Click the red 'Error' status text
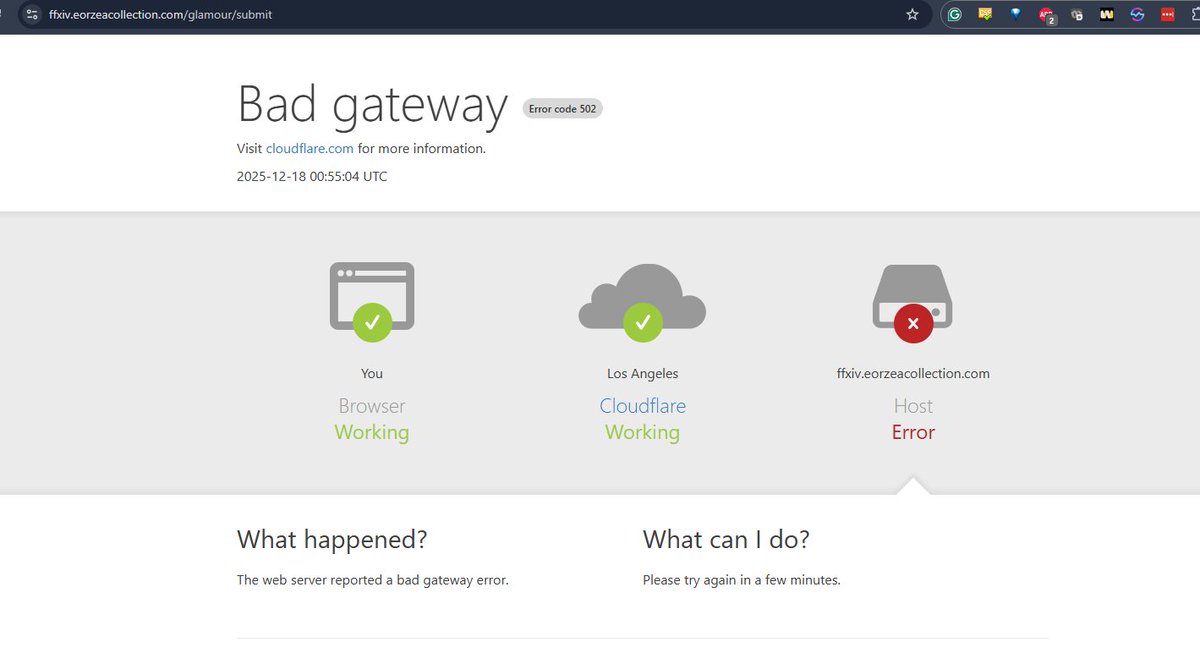 click(x=913, y=432)
